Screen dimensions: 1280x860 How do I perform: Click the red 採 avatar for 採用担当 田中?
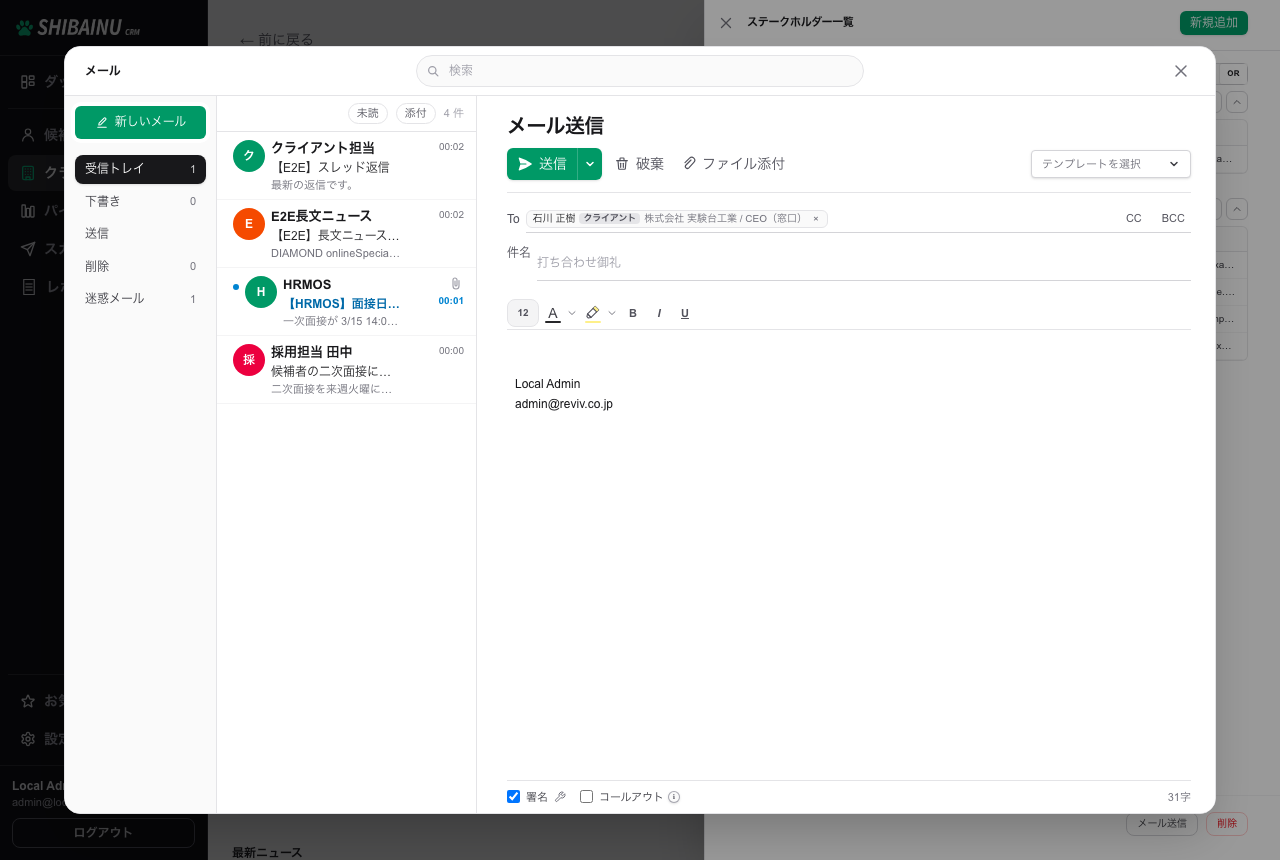tap(249, 360)
